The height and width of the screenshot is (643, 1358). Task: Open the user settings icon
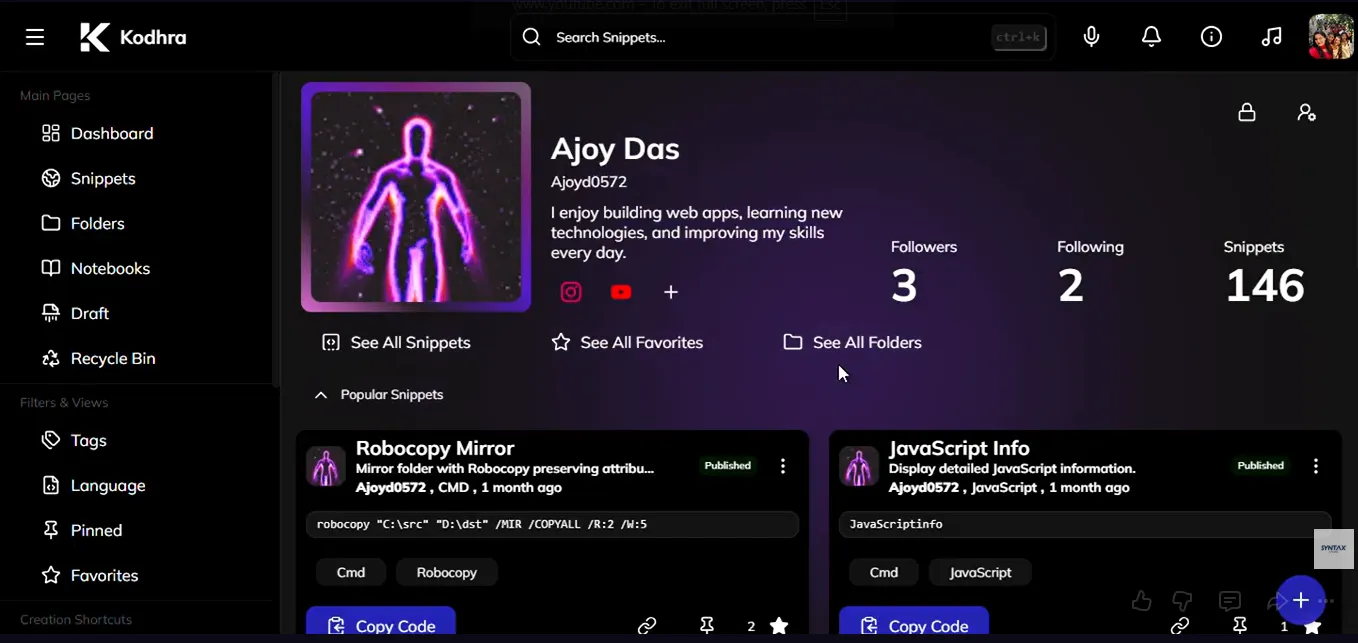tap(1307, 112)
